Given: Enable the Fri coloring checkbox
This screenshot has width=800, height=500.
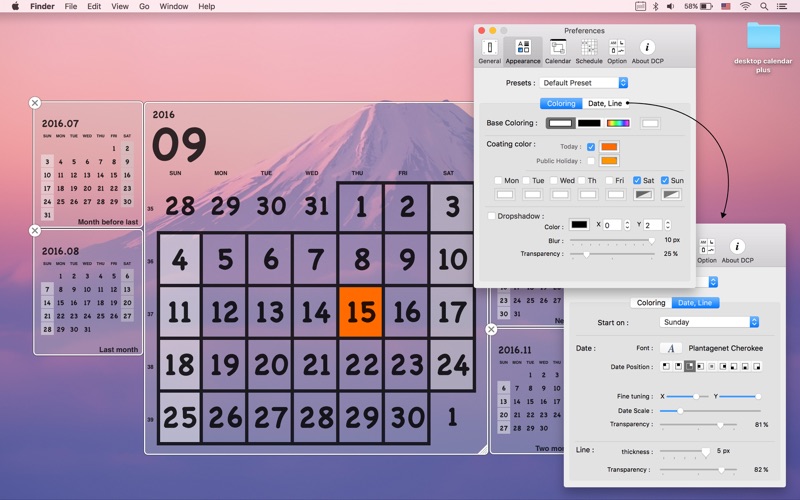Looking at the screenshot, I should click(x=609, y=180).
